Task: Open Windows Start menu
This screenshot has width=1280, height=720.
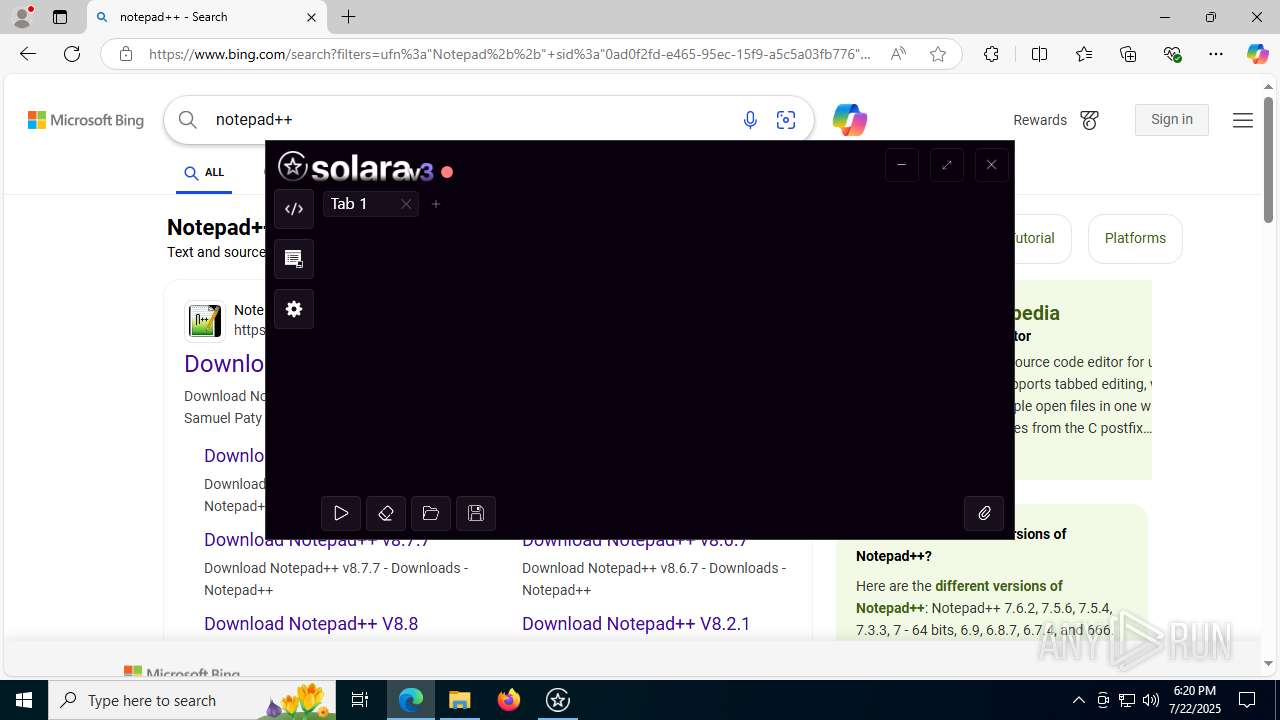Action: coord(24,700)
